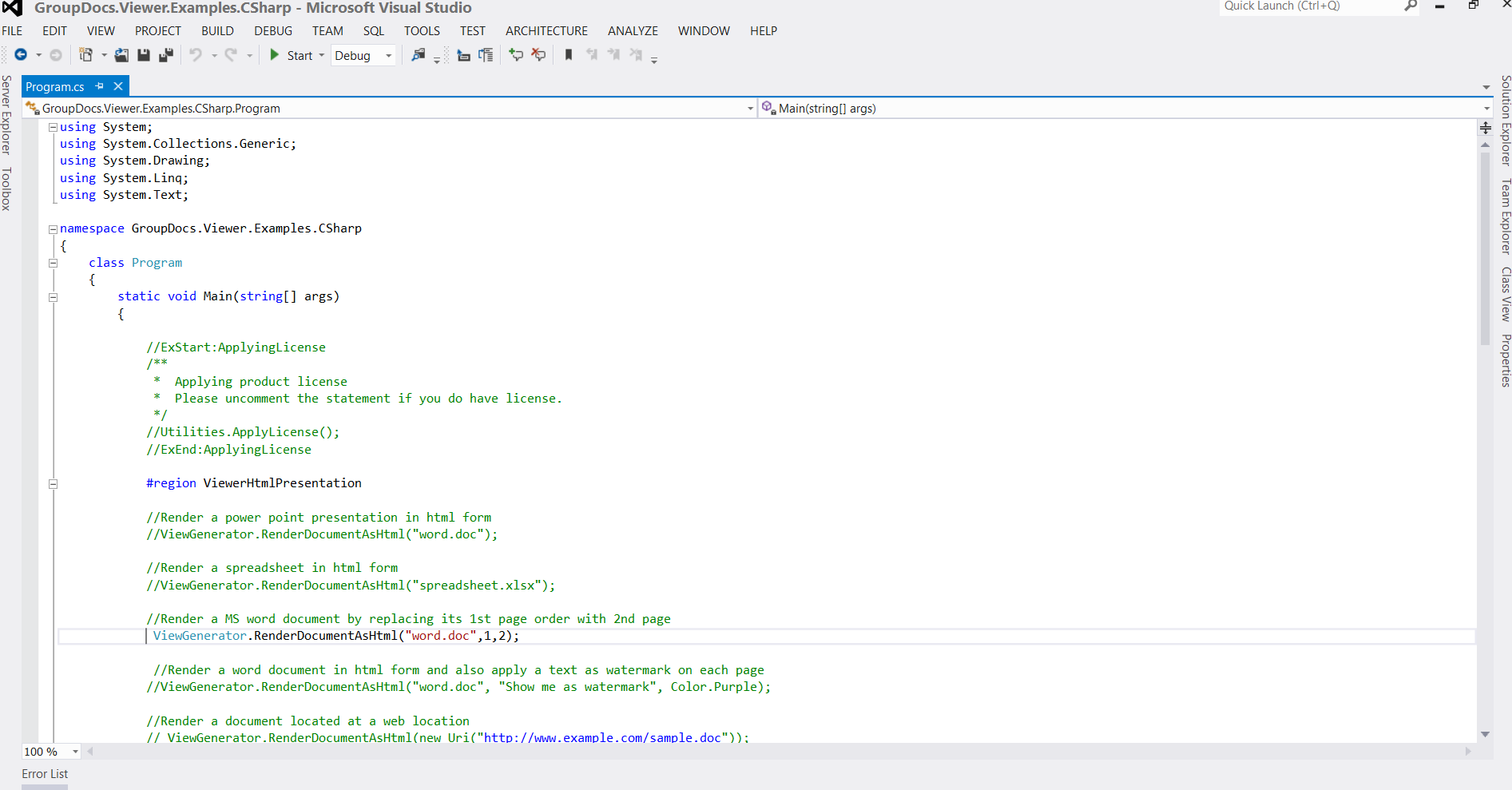Open the Server Explorer side tab

click(x=6, y=114)
